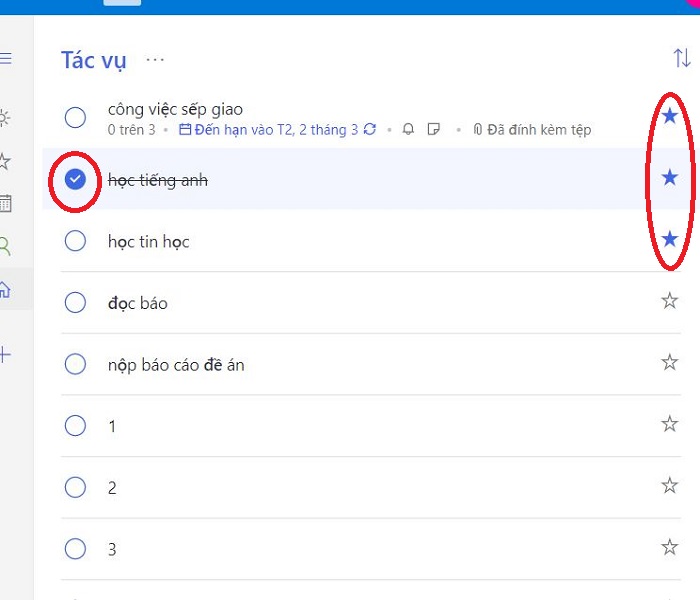Mark 'nộp báo cáo đề án' as completed
The width and height of the screenshot is (700, 600).
(75, 364)
